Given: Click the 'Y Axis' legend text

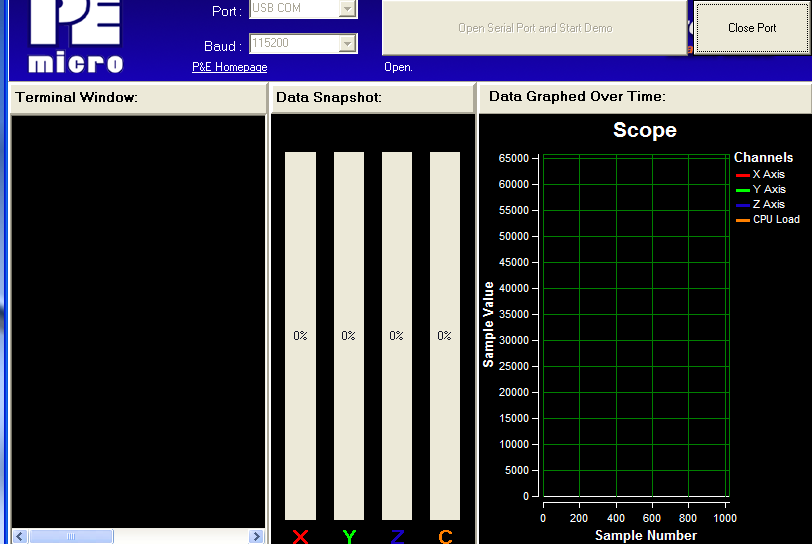Looking at the screenshot, I should [769, 190].
